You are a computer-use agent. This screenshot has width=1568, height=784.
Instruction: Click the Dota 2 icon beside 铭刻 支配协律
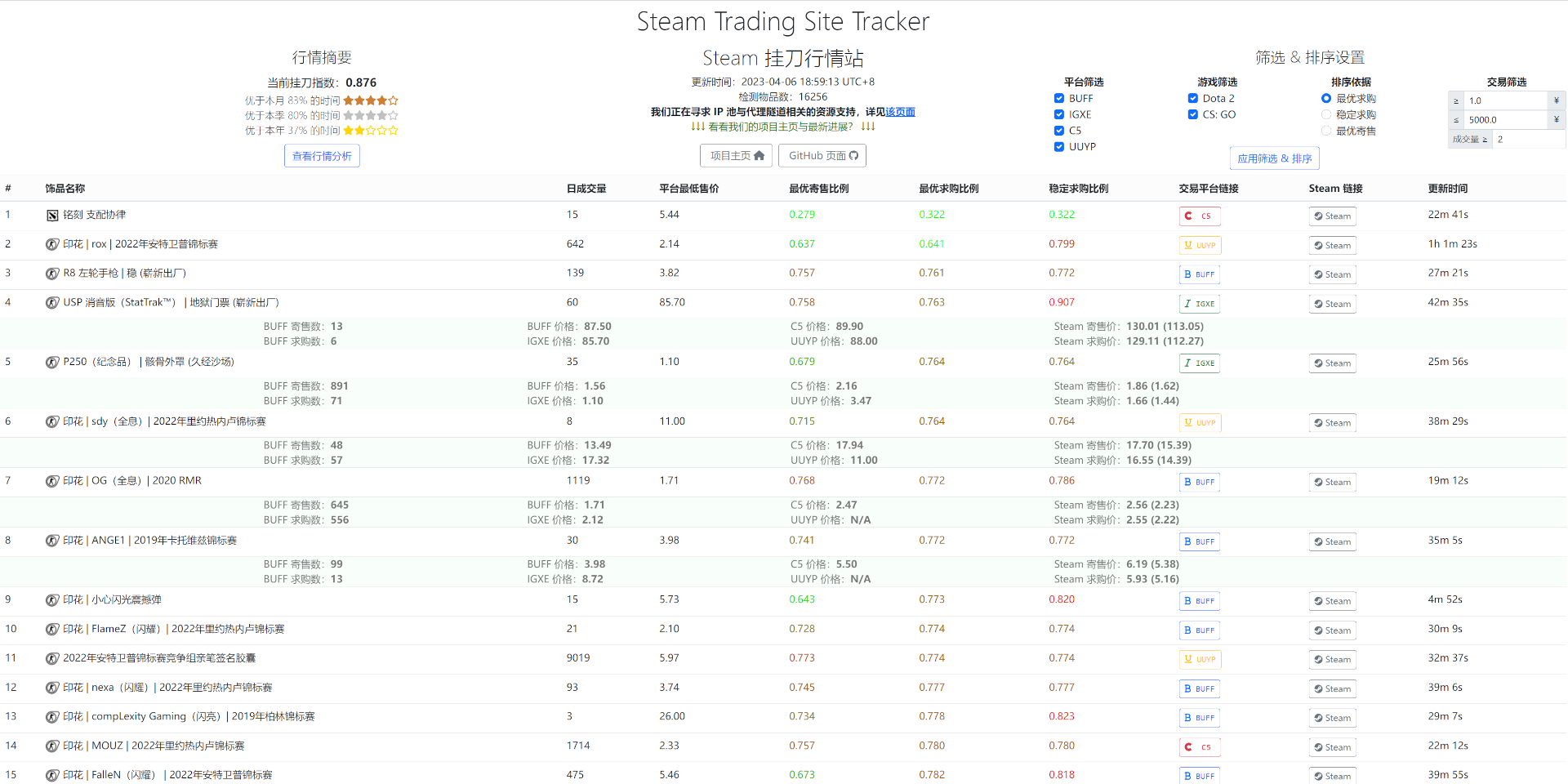[x=52, y=216]
